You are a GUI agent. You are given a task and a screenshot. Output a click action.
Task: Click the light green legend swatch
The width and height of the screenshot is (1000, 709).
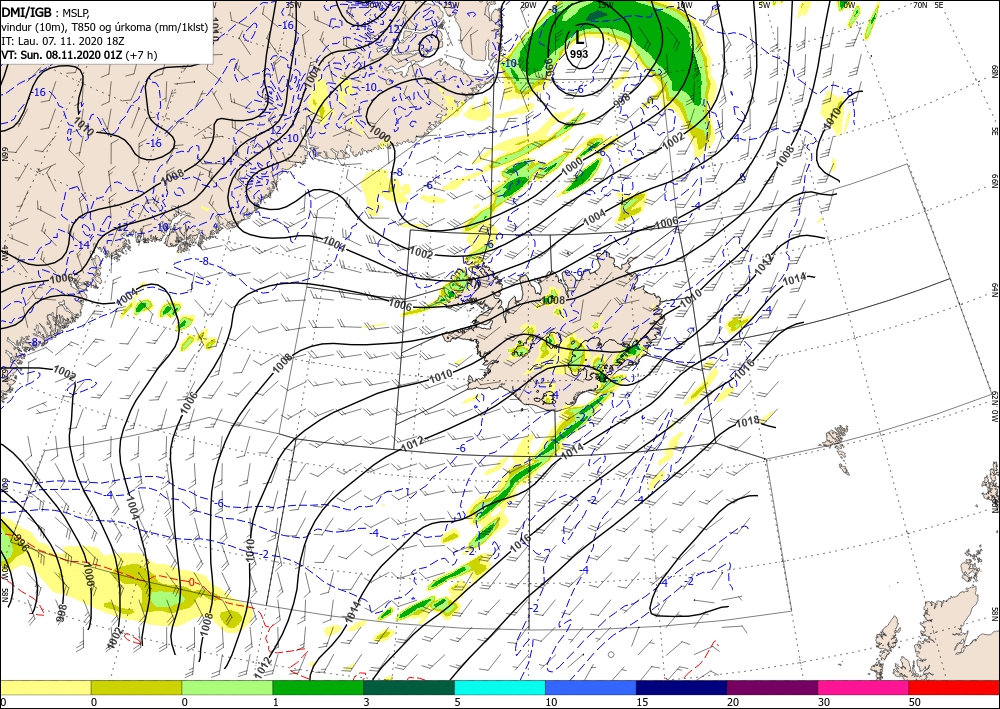[227, 687]
